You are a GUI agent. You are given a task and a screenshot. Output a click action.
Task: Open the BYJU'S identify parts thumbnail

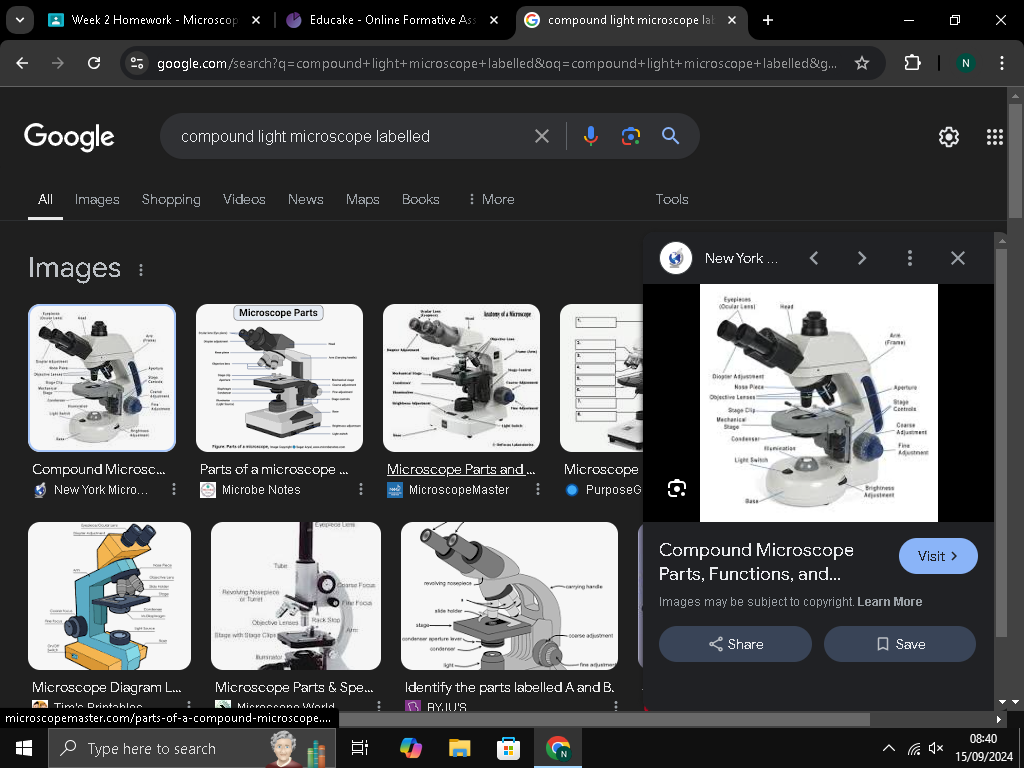[509, 596]
